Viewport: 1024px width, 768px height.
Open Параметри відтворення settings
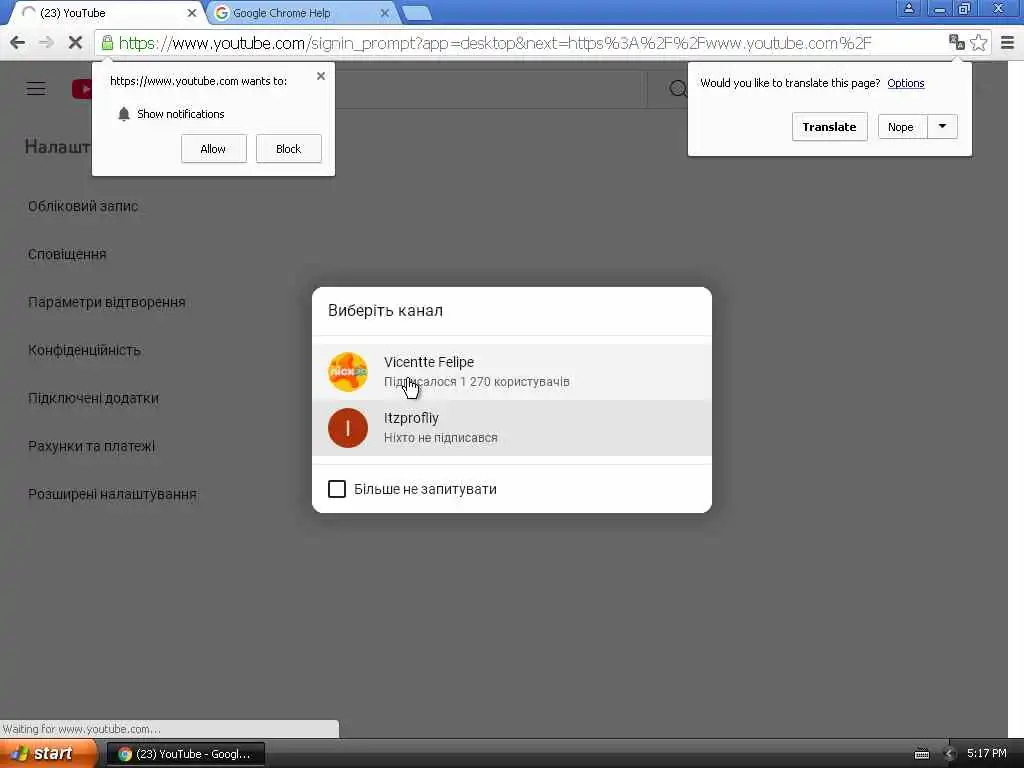pos(106,302)
